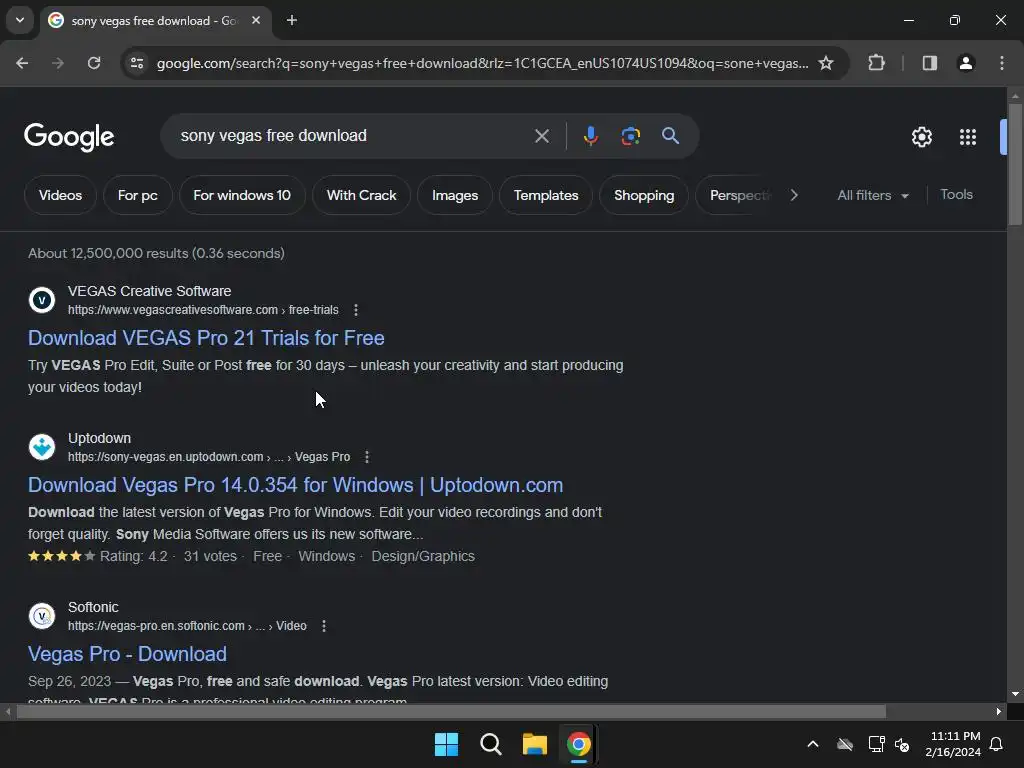Viewport: 1024px width, 768px height.
Task: Click the browser back arrow
Action: pyautogui.click(x=22, y=63)
